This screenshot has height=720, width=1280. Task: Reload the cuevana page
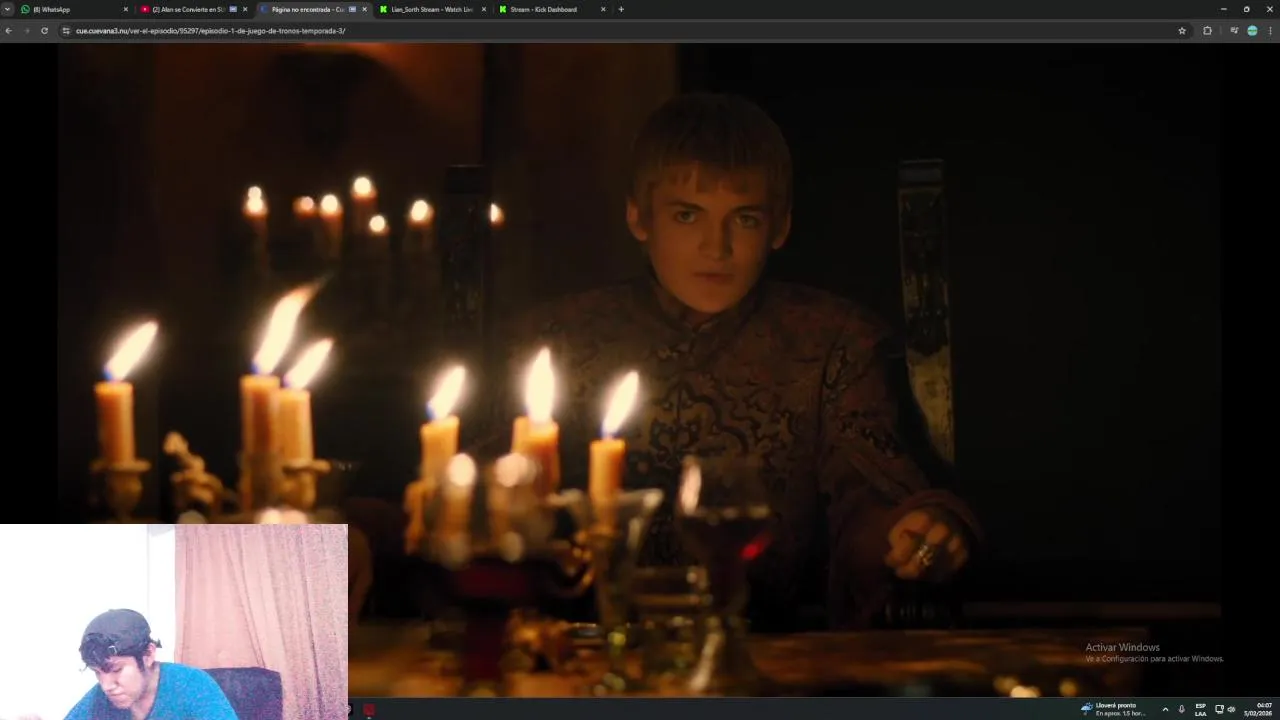44,31
